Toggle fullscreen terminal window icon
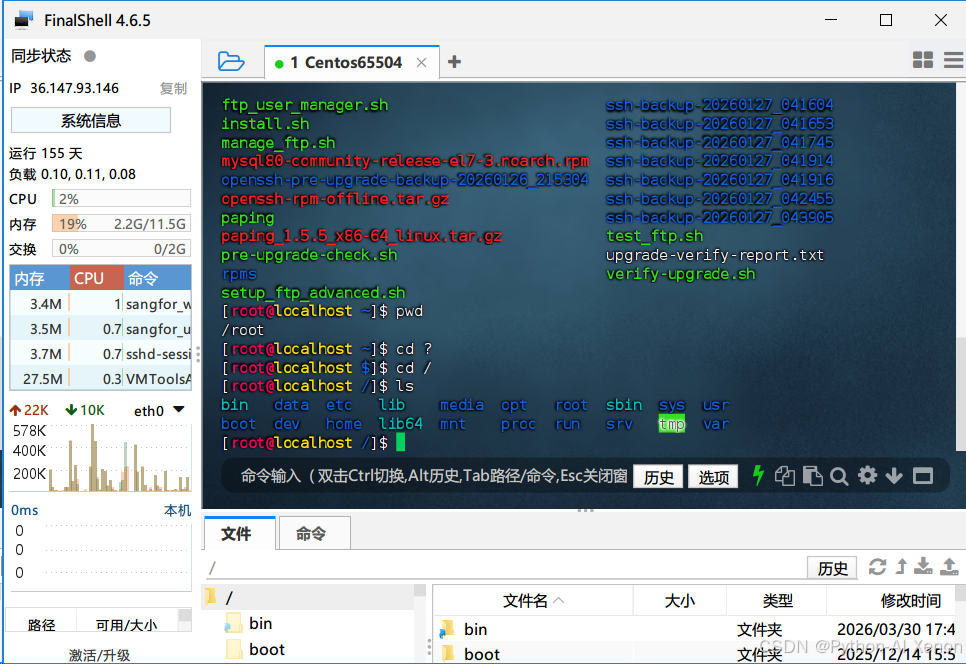The image size is (966, 664). tap(923, 476)
